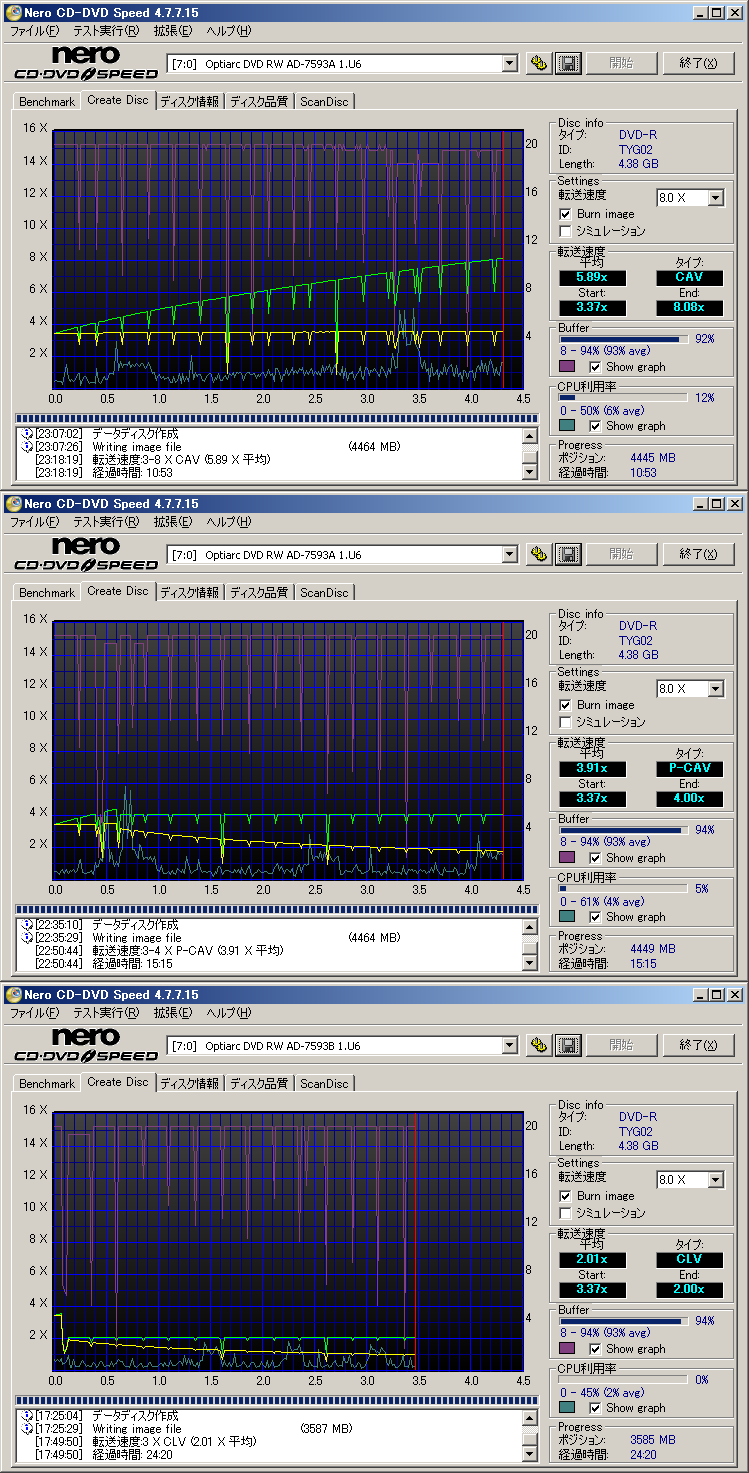The width and height of the screenshot is (749, 1473).
Task: Expand the AD-7593A drive dropdown in the P-CAV window
Action: click(509, 554)
